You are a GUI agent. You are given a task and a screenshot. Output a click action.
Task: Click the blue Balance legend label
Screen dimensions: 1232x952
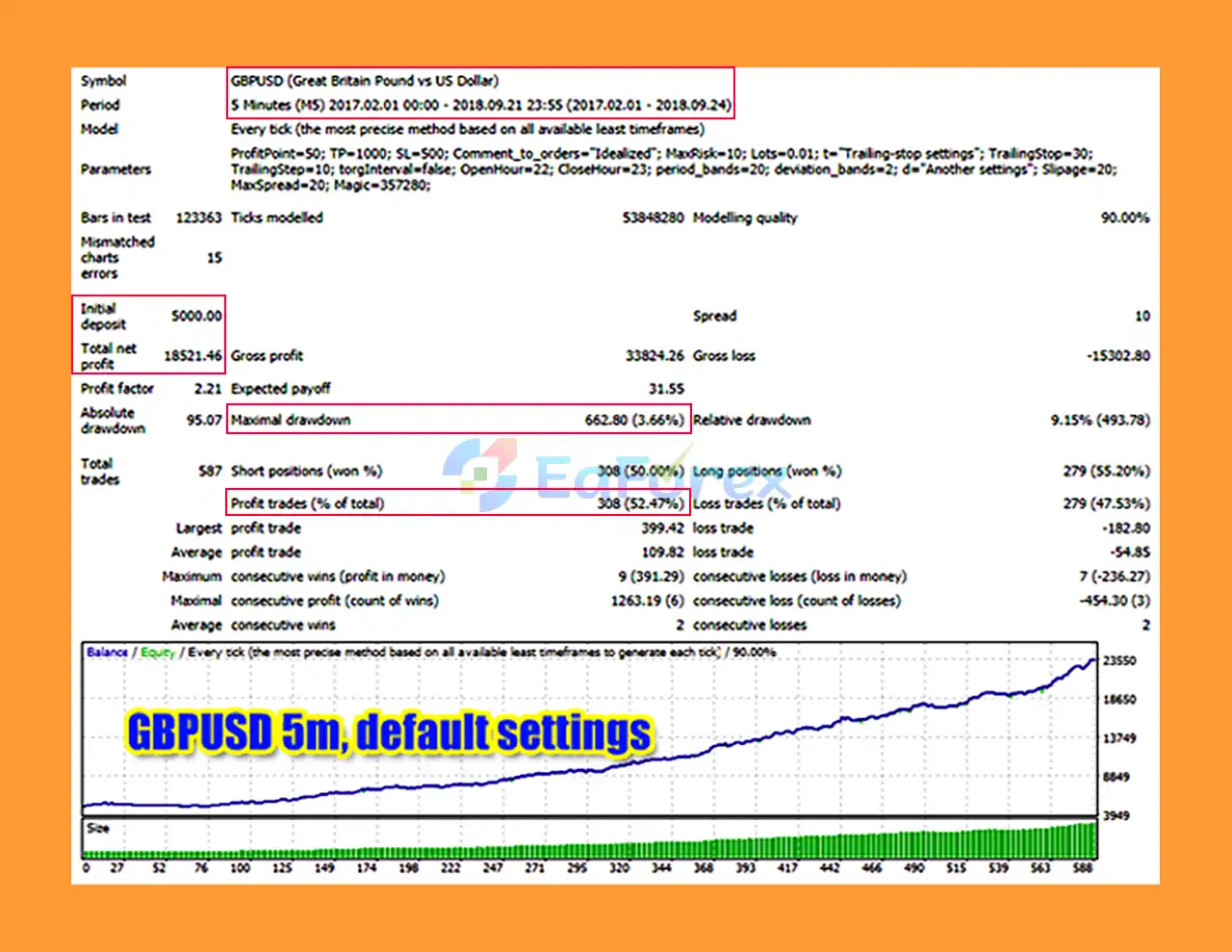coord(107,653)
